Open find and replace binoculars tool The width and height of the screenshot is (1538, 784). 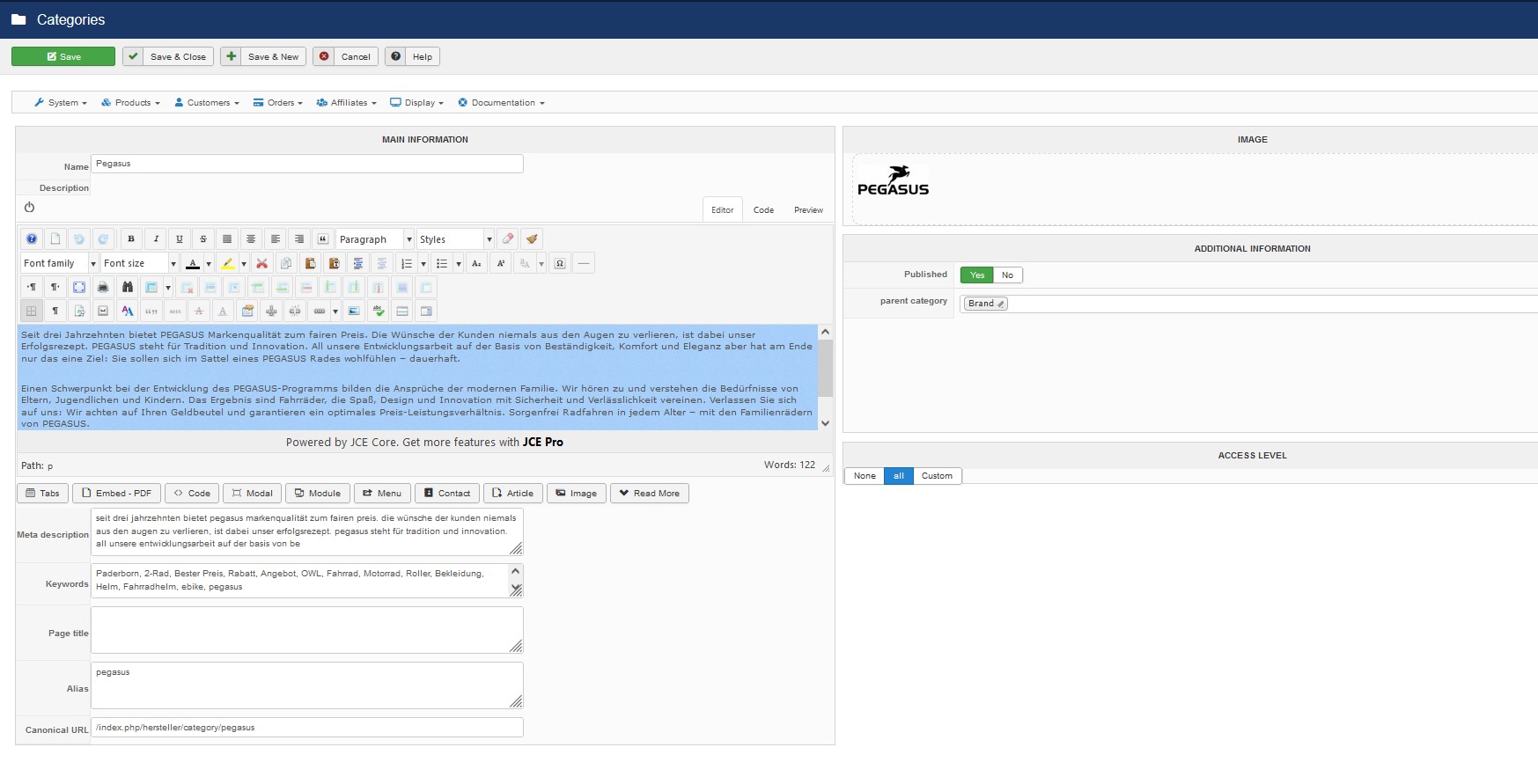(127, 287)
